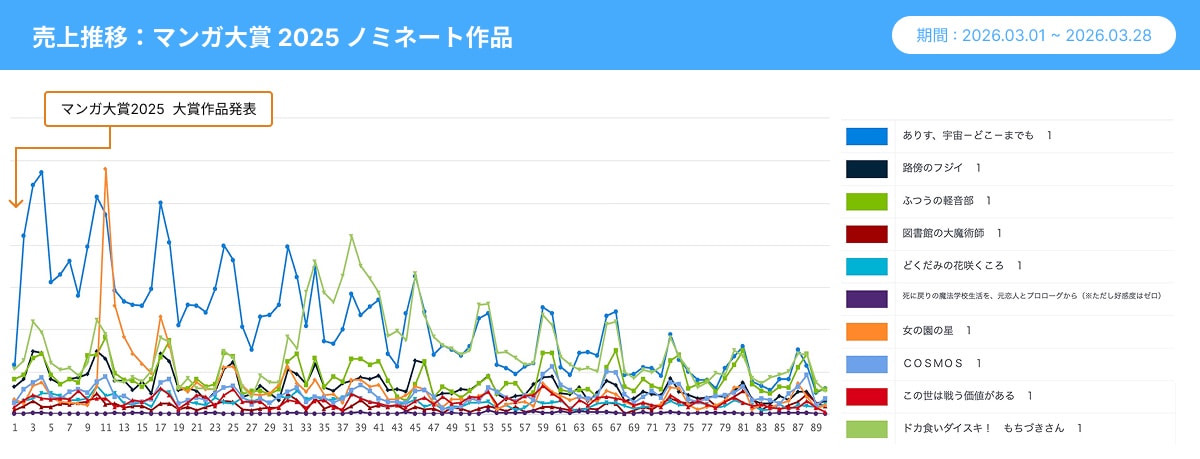Click the x-axis label 45

coord(415,427)
